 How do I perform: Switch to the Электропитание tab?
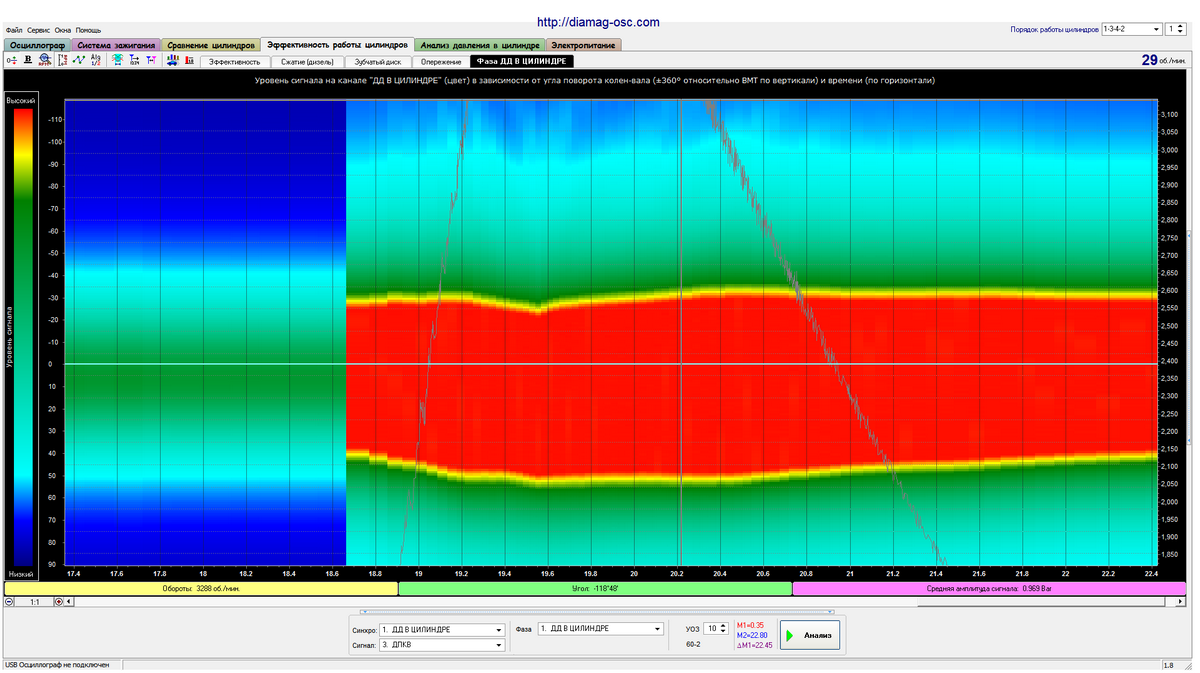tap(584, 45)
